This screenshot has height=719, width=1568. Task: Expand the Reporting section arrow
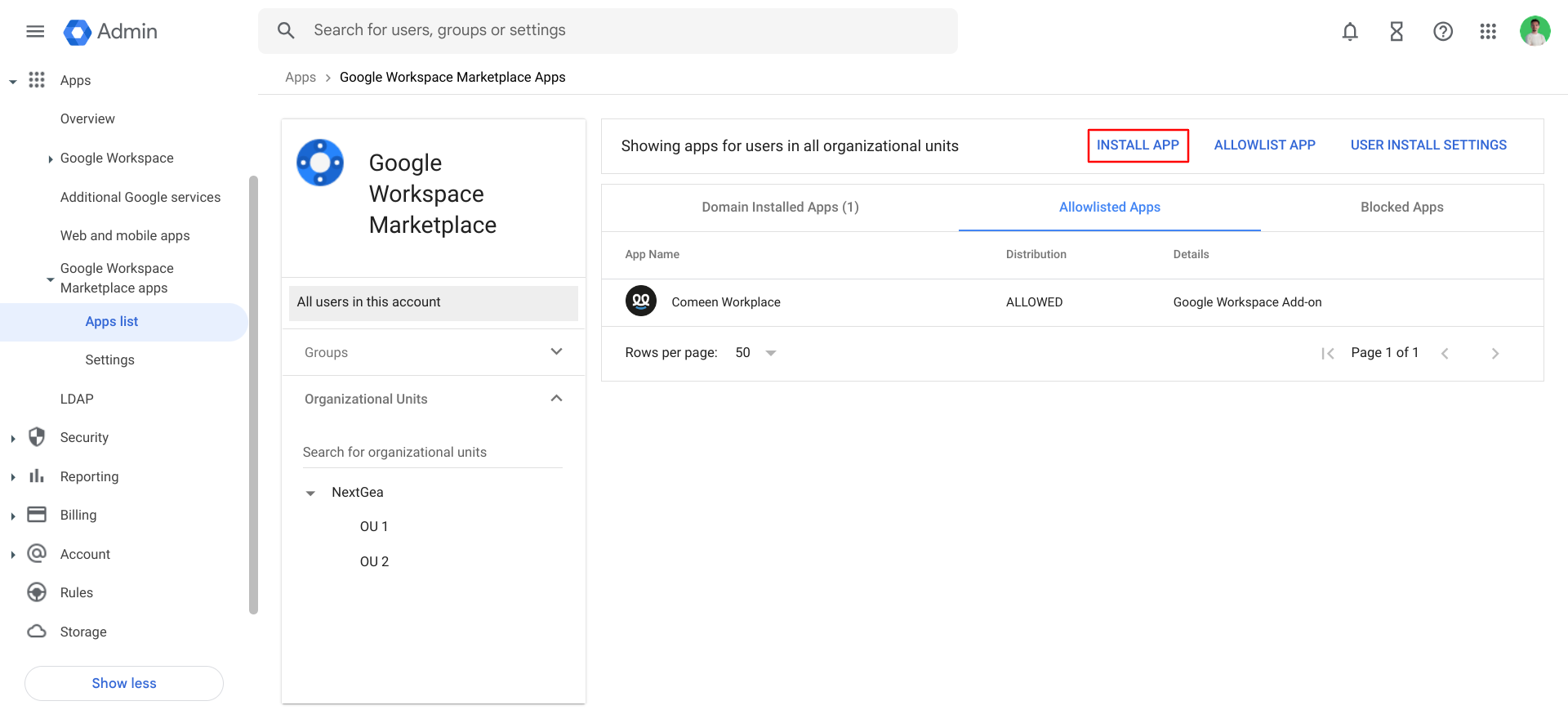pos(13,477)
